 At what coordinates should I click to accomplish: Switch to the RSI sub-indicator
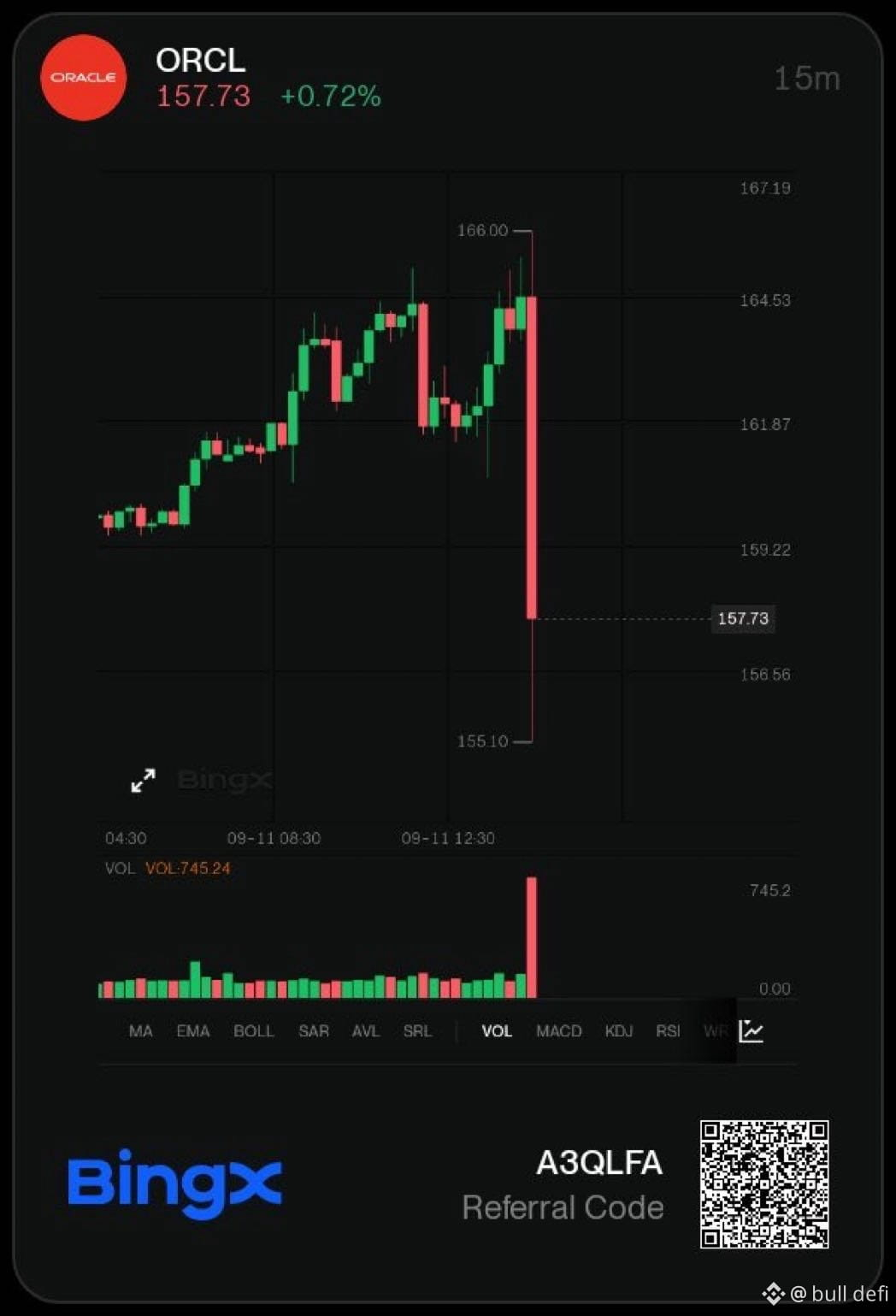tap(668, 1031)
